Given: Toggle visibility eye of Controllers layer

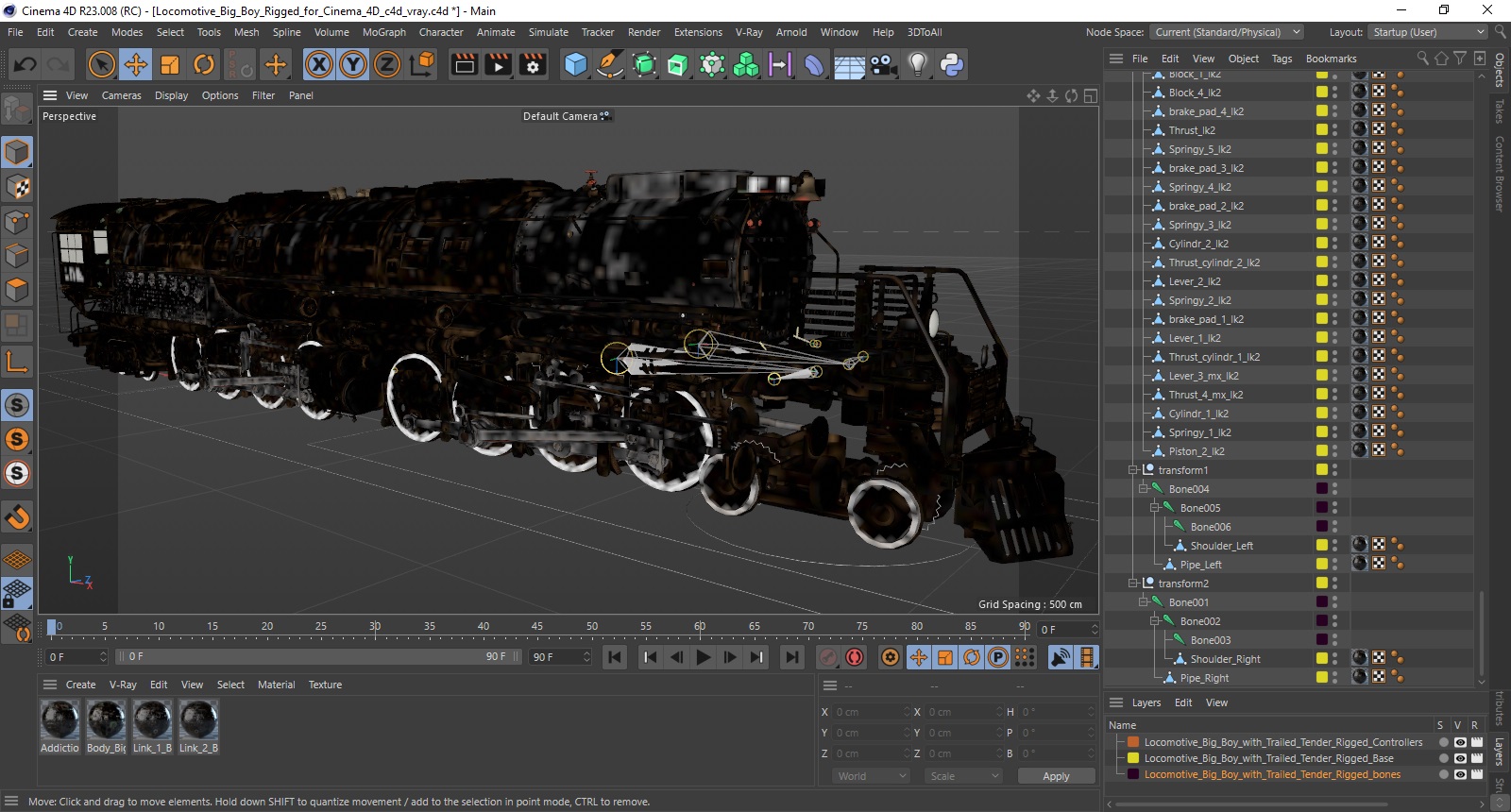Looking at the screenshot, I should click(1460, 742).
